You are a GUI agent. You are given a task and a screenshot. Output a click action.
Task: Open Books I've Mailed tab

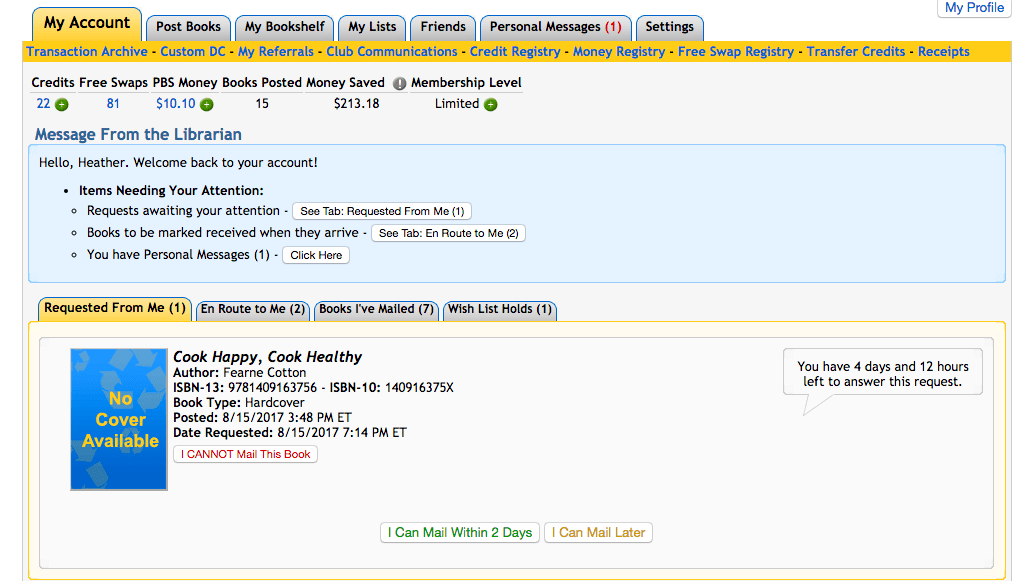[376, 309]
